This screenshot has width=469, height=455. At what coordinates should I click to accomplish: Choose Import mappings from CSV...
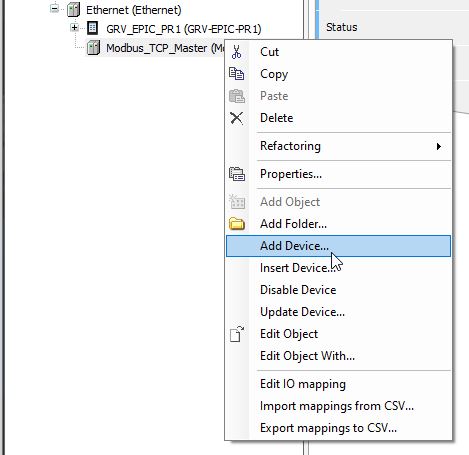coord(338,406)
